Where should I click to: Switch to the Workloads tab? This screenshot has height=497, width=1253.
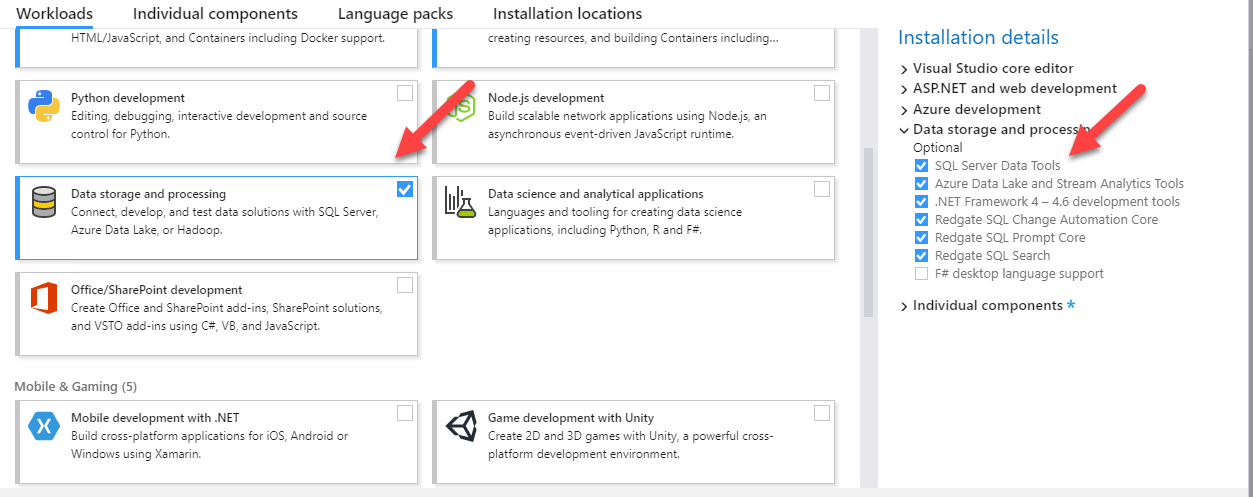pyautogui.click(x=54, y=14)
